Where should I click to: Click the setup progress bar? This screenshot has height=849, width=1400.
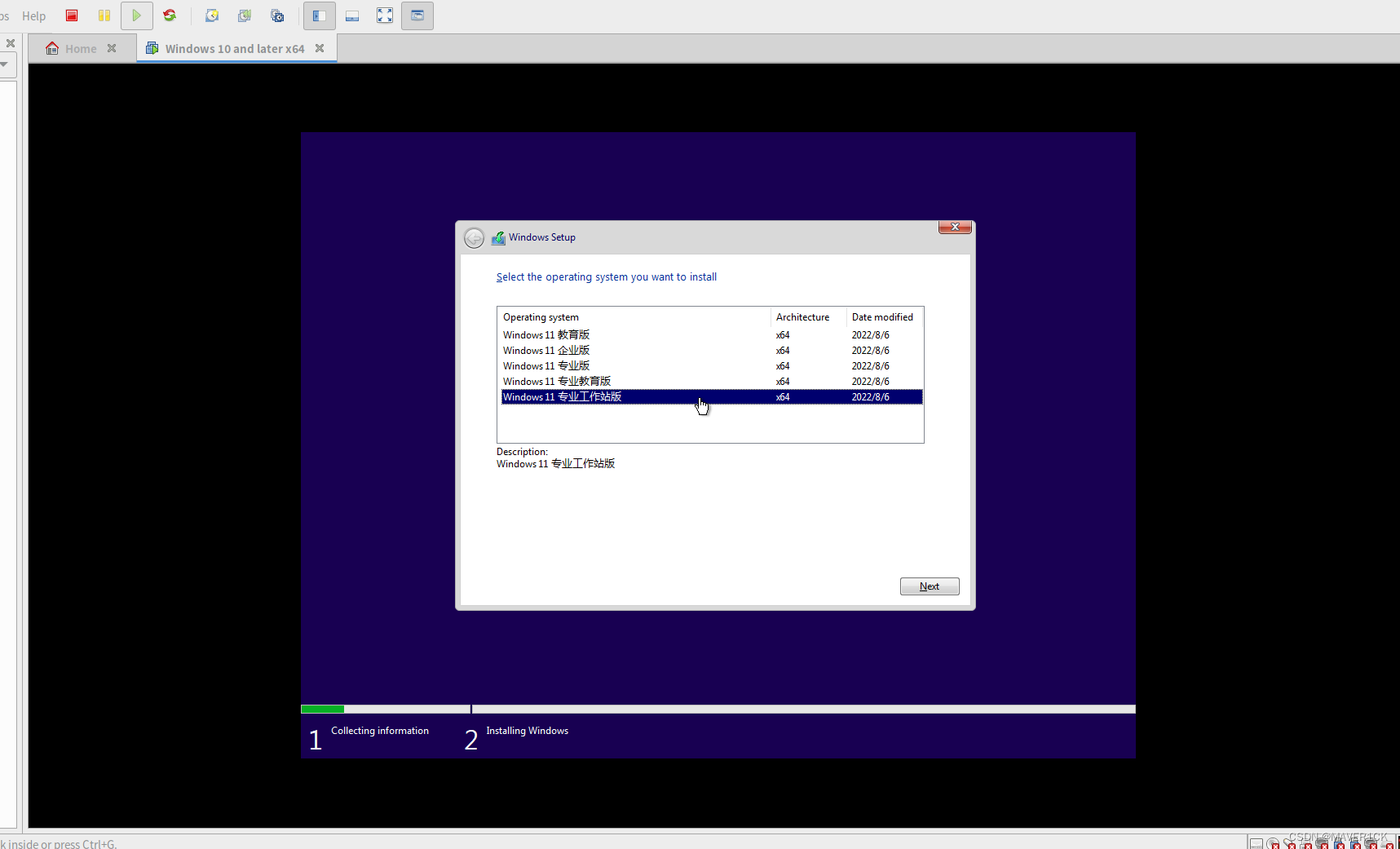click(x=718, y=709)
